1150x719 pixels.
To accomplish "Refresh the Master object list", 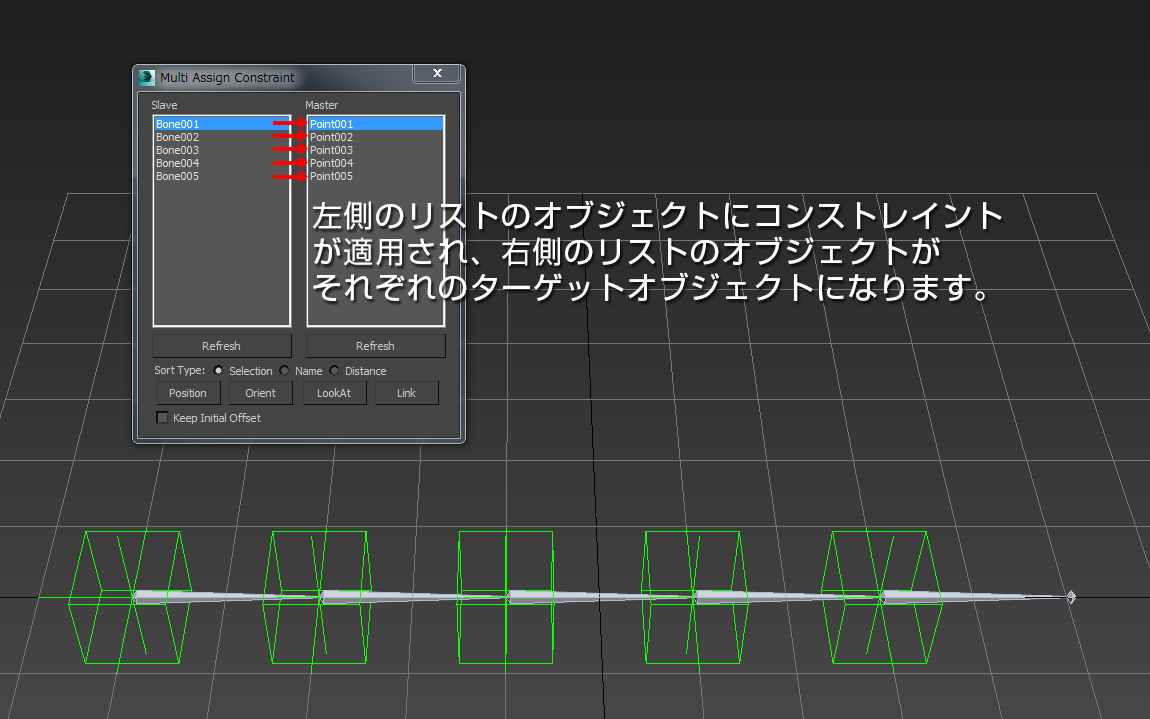I will click(375, 345).
